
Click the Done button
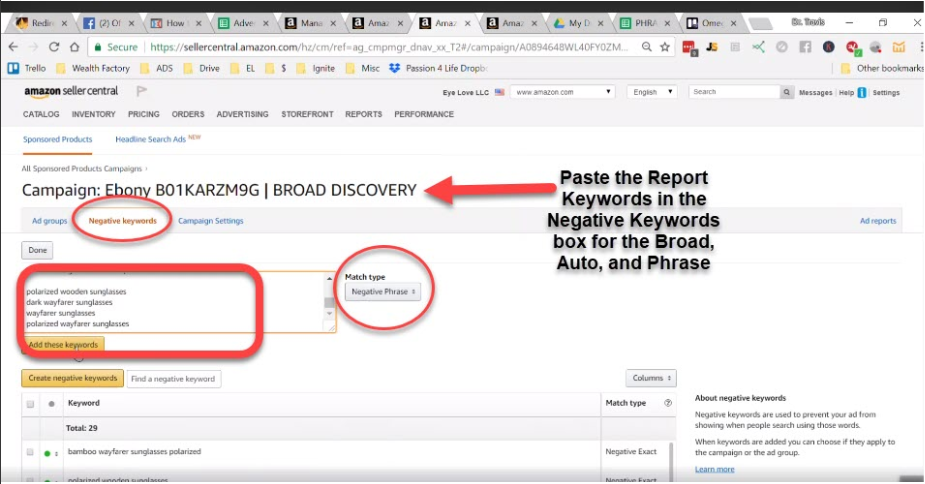[37, 250]
